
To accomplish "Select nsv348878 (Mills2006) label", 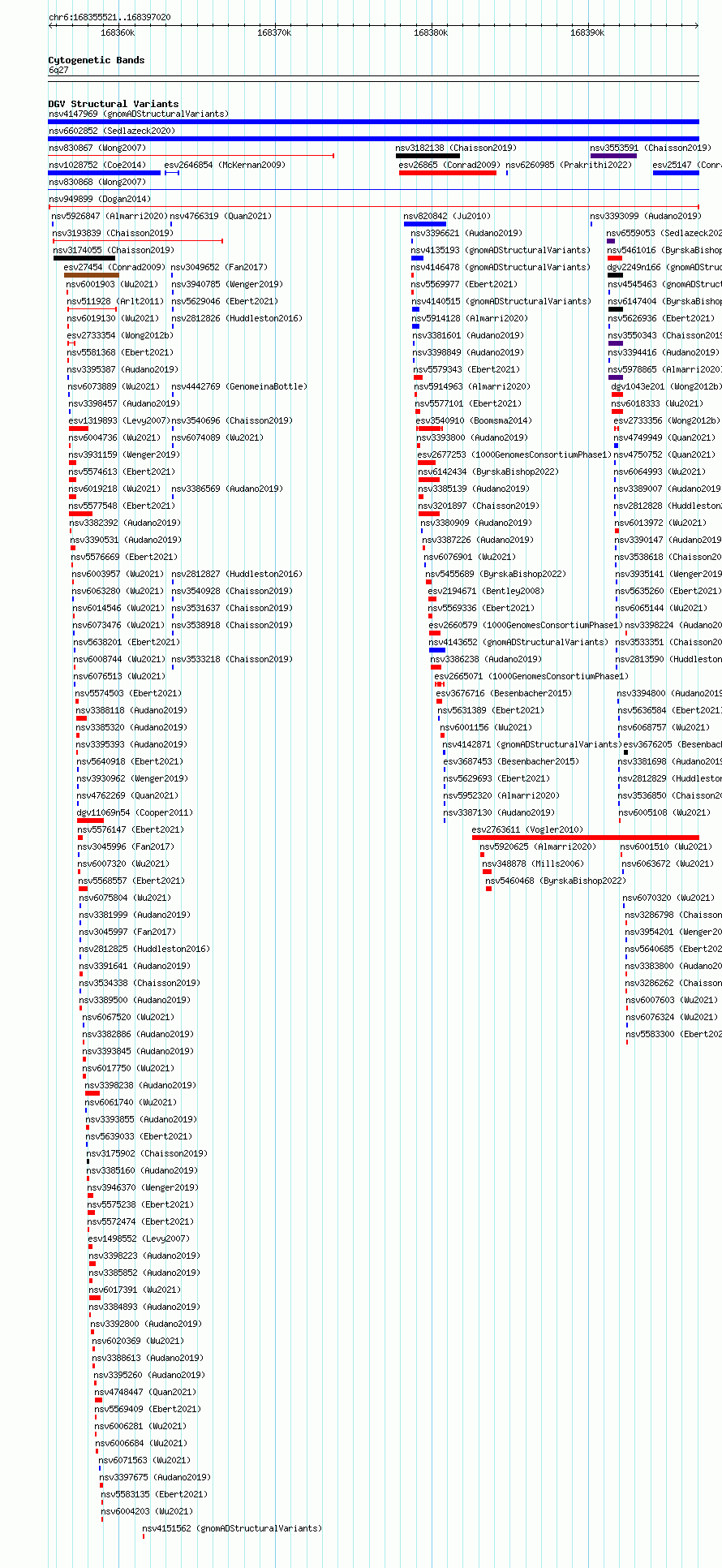I will (x=532, y=864).
